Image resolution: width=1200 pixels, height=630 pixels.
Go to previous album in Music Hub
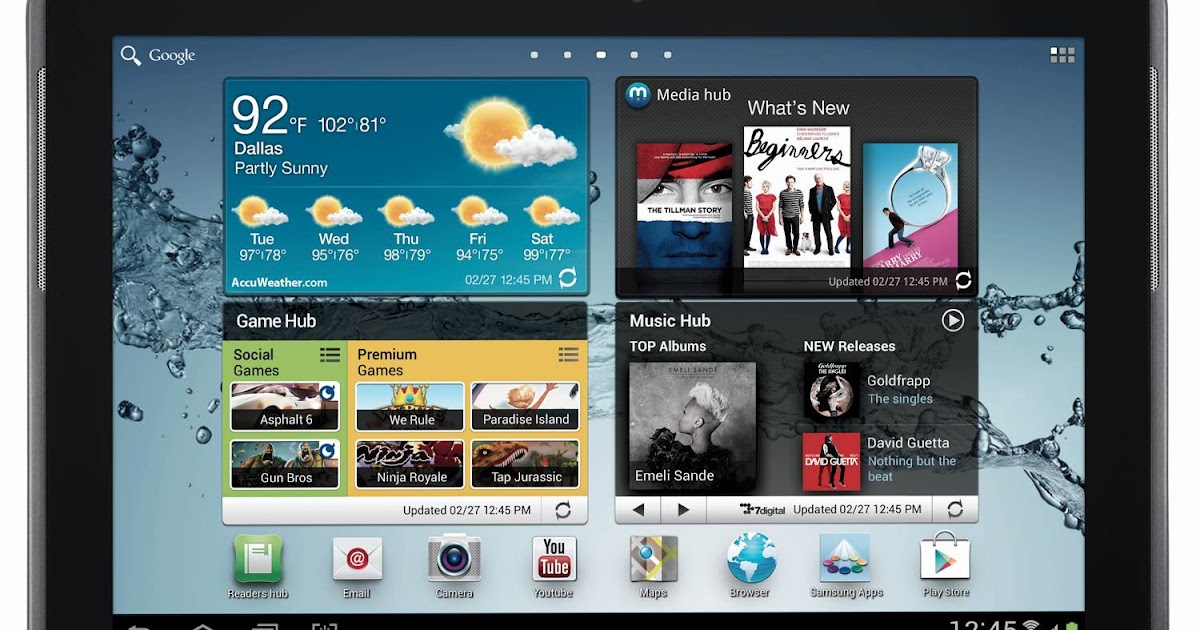tap(638, 510)
